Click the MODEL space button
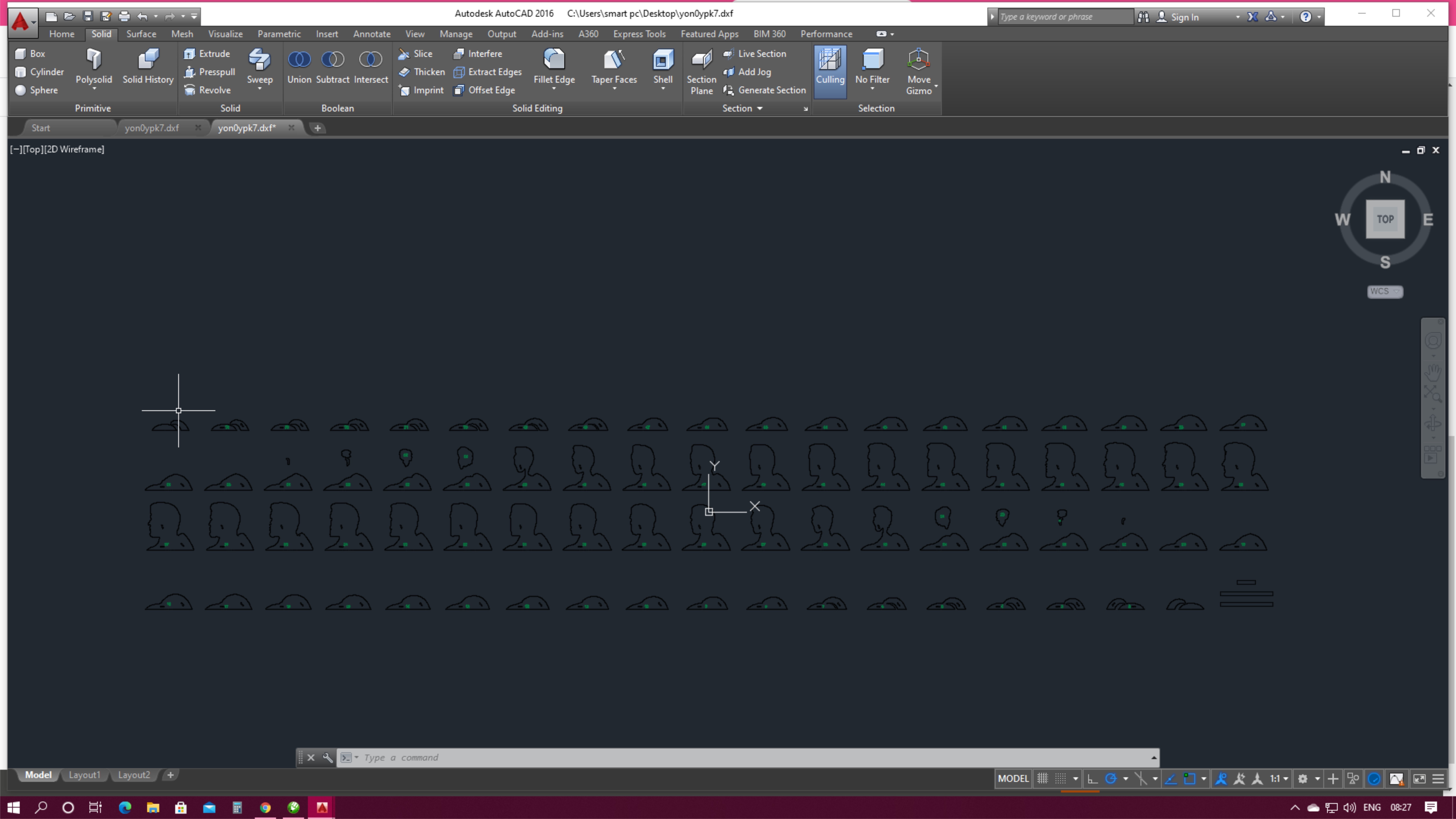1456x819 pixels. tap(1013, 779)
